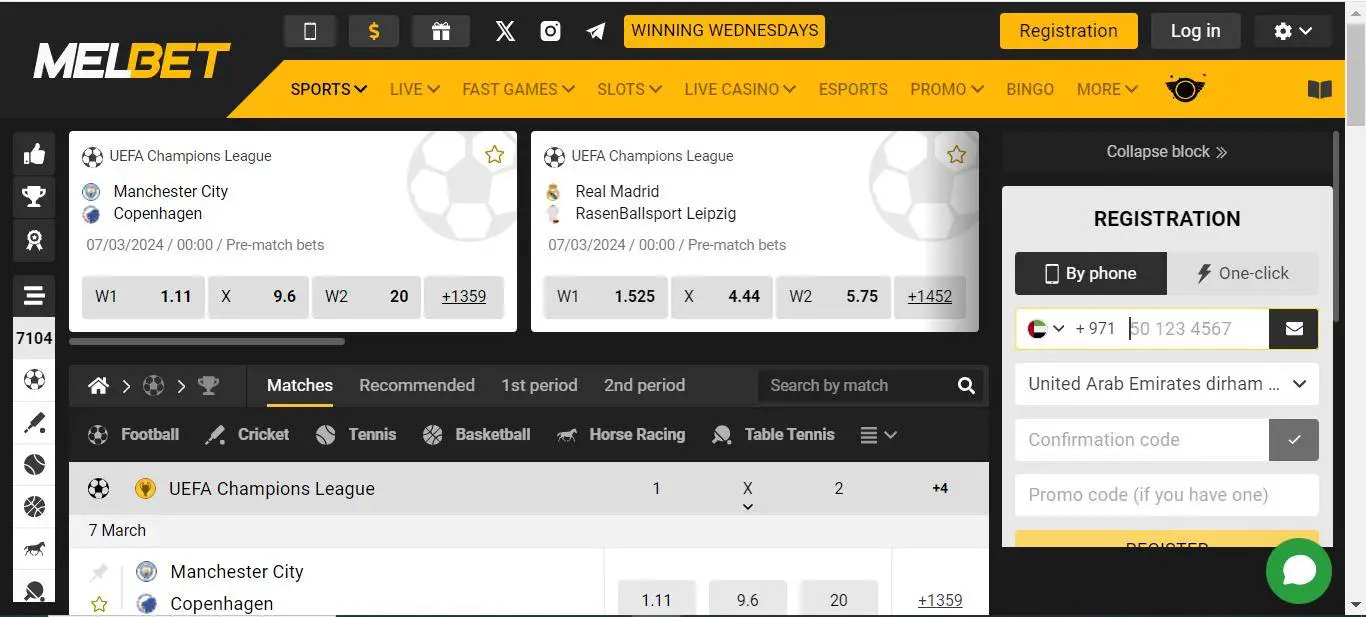The image size is (1366, 617).
Task: Click the yellow Registration button
Action: click(x=1068, y=31)
